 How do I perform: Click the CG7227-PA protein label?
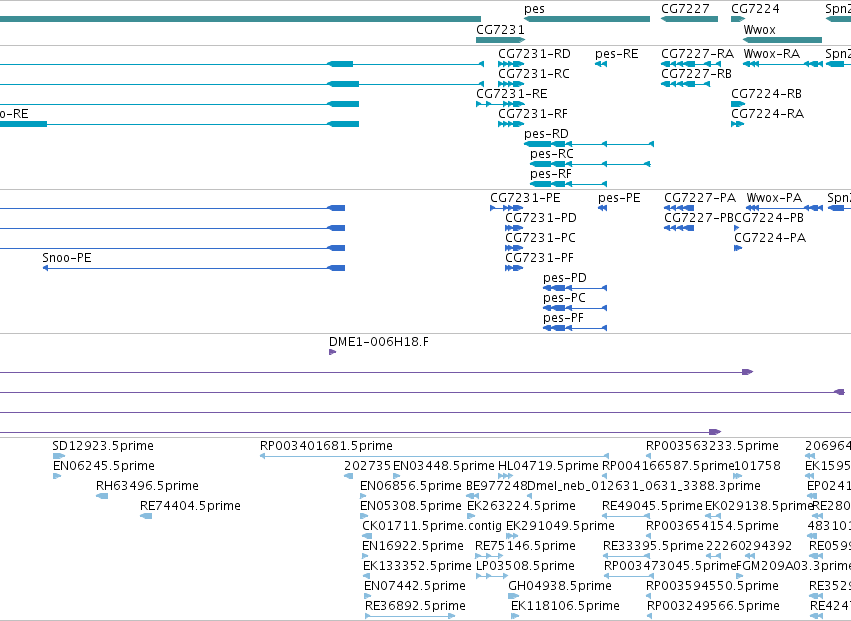[x=700, y=198]
